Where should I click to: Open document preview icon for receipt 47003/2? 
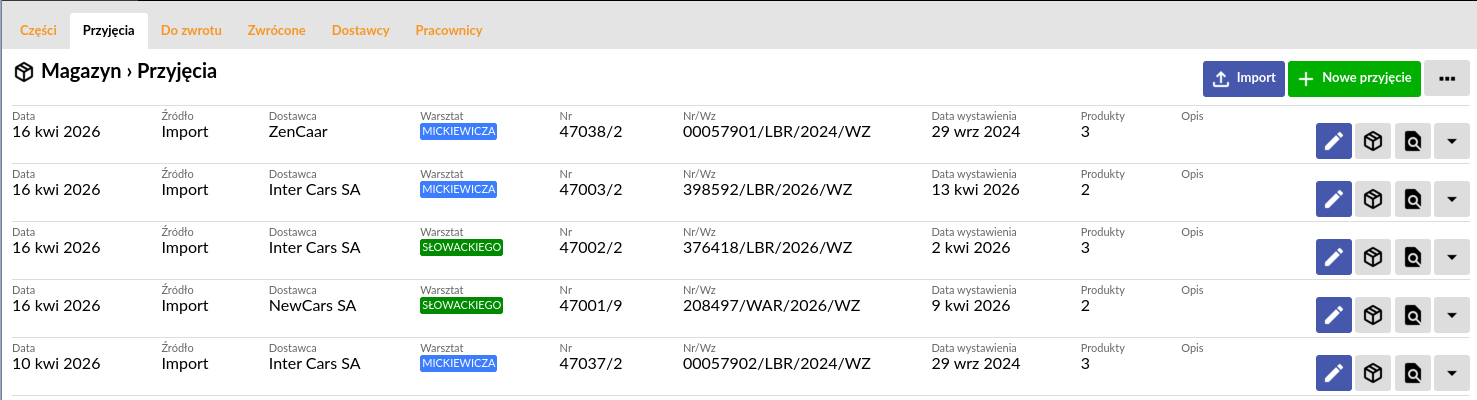(x=1412, y=200)
